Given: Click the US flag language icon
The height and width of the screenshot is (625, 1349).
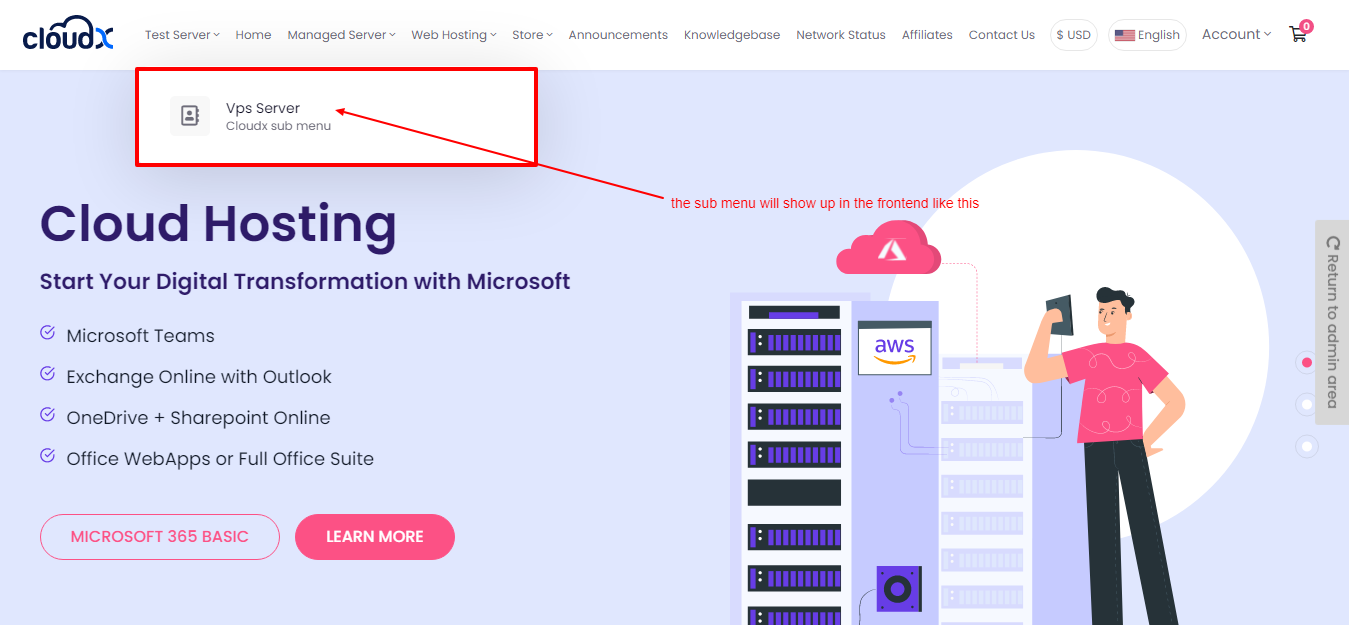Looking at the screenshot, I should (1124, 35).
